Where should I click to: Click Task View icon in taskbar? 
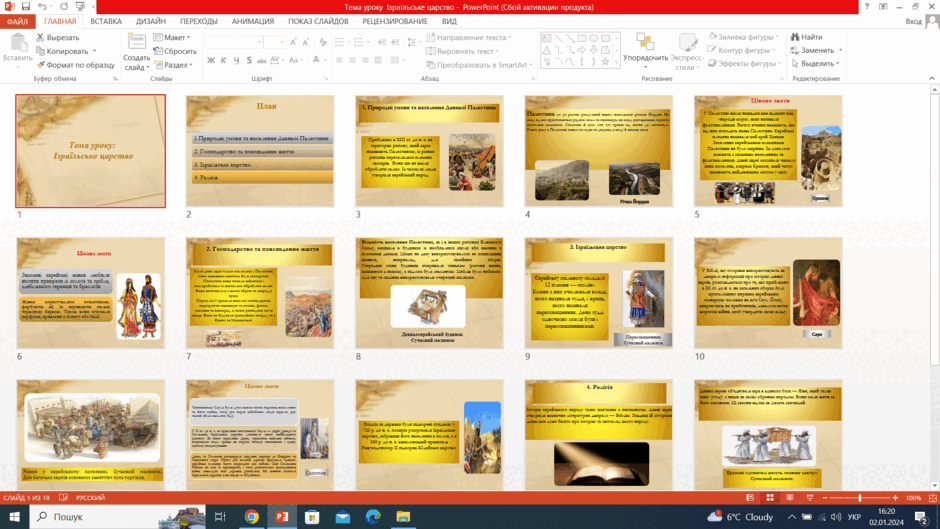tap(220, 516)
